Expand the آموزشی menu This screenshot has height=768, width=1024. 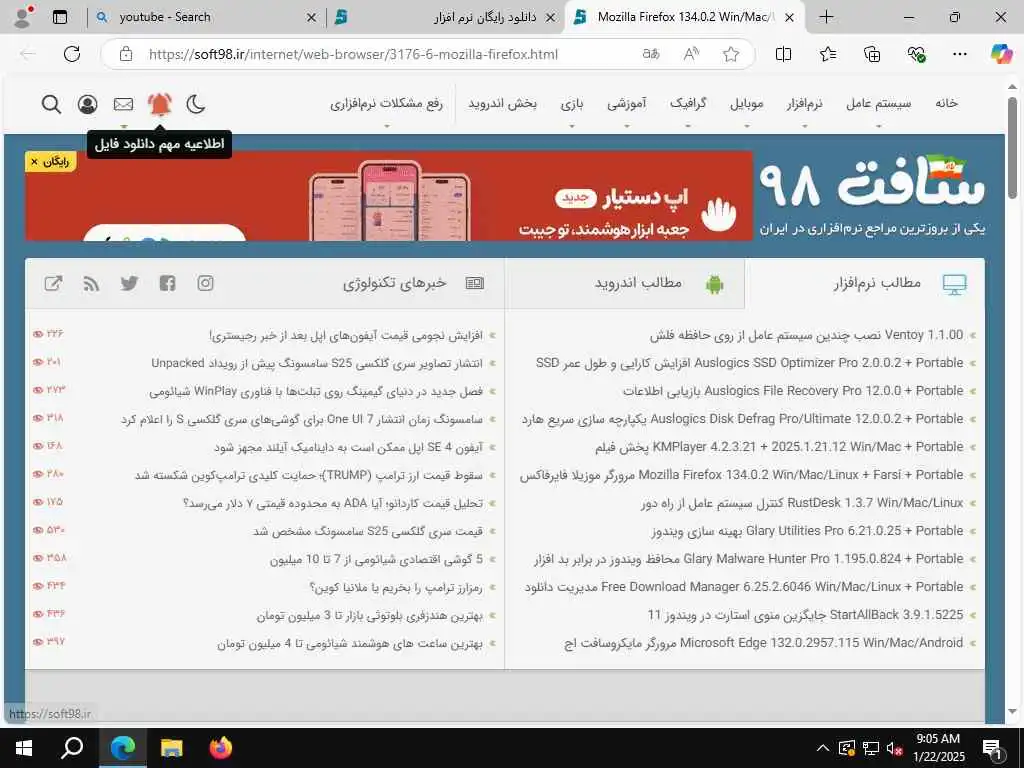click(627, 103)
